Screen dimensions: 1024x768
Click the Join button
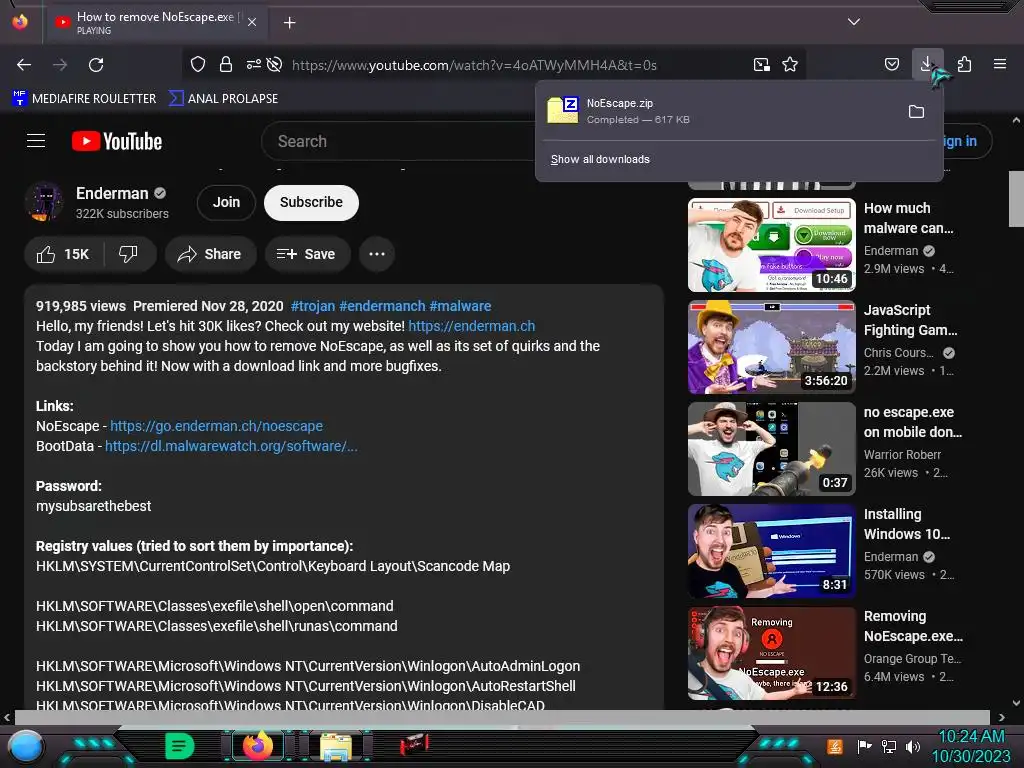click(226, 202)
